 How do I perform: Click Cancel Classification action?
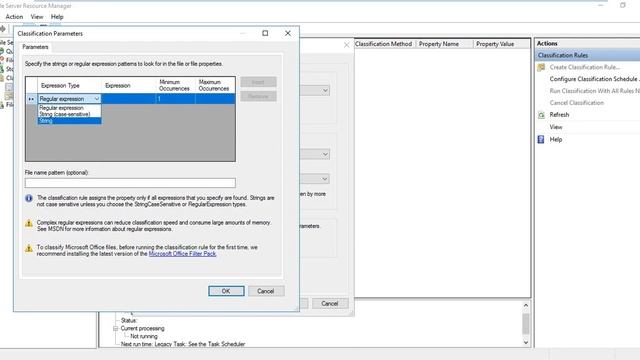(x=576, y=103)
